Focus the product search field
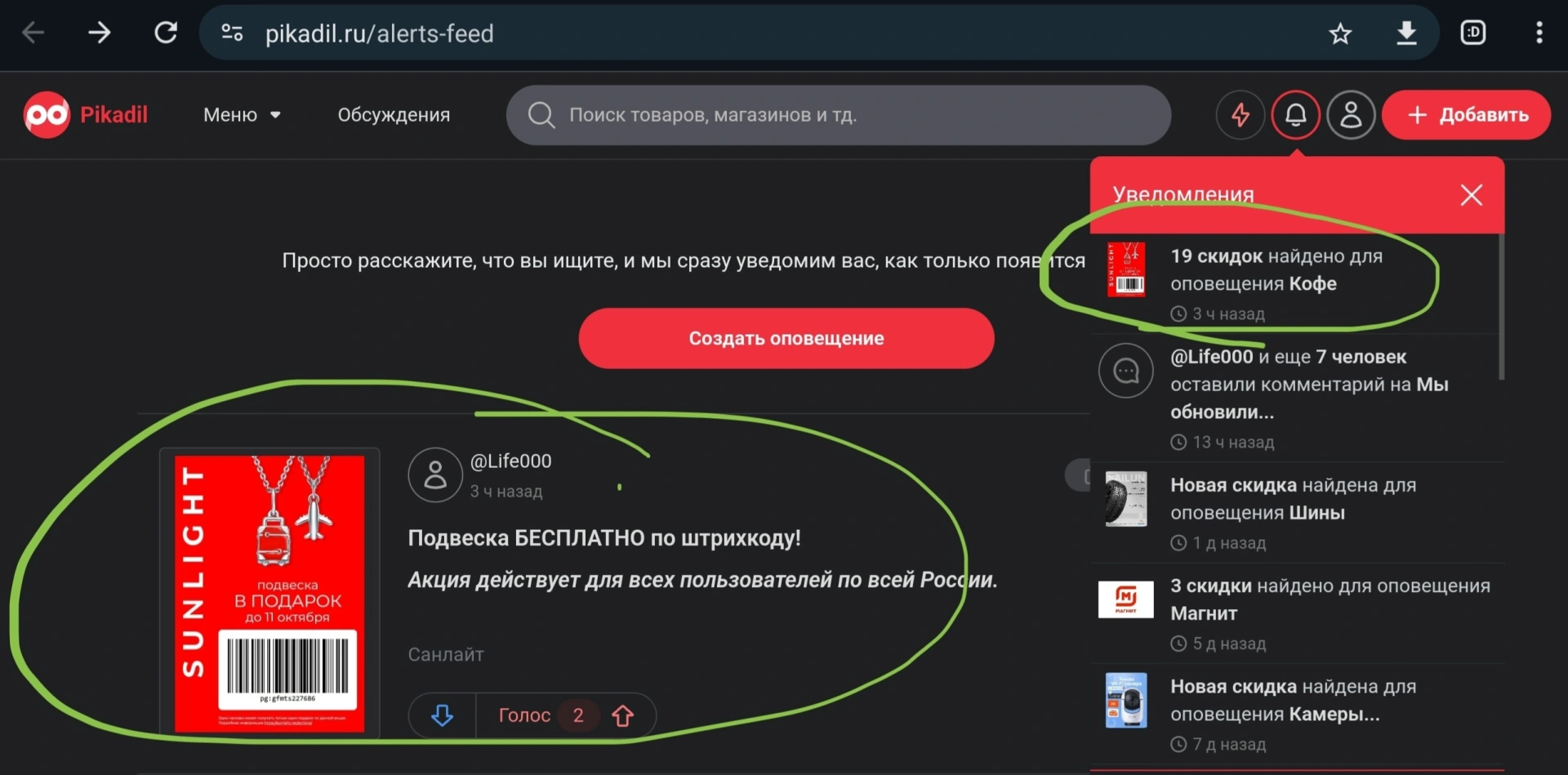 click(x=839, y=115)
